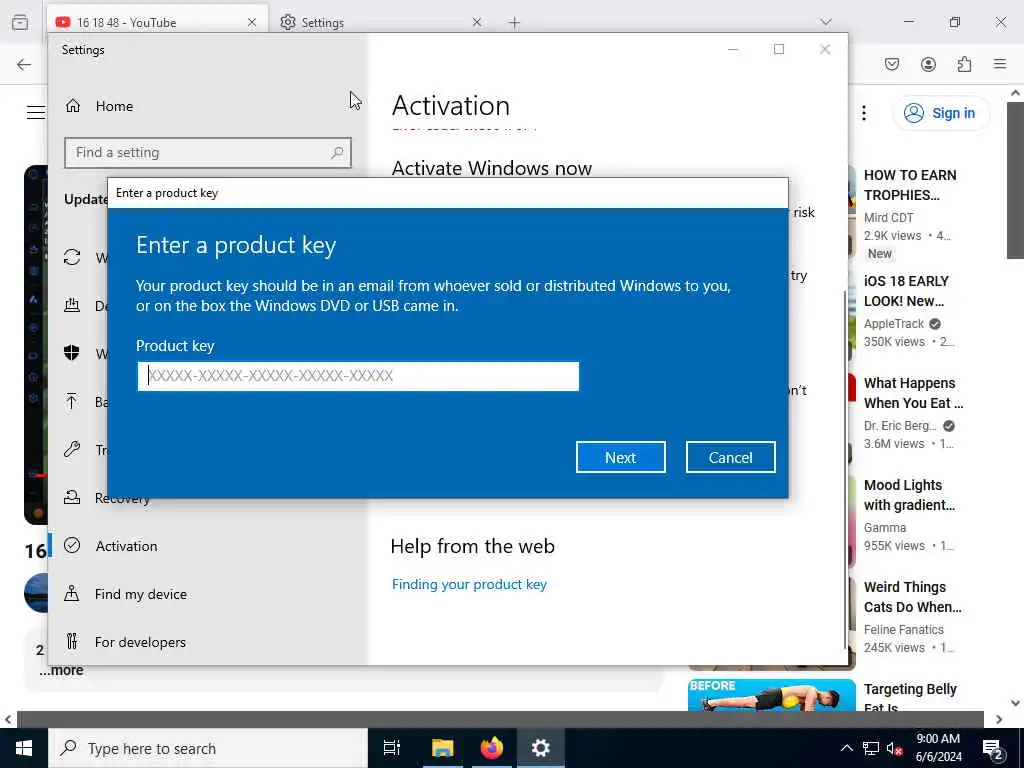Switch to the 16 18 48 - YouTube tab
Screen dimensions: 1024x768
point(157,22)
